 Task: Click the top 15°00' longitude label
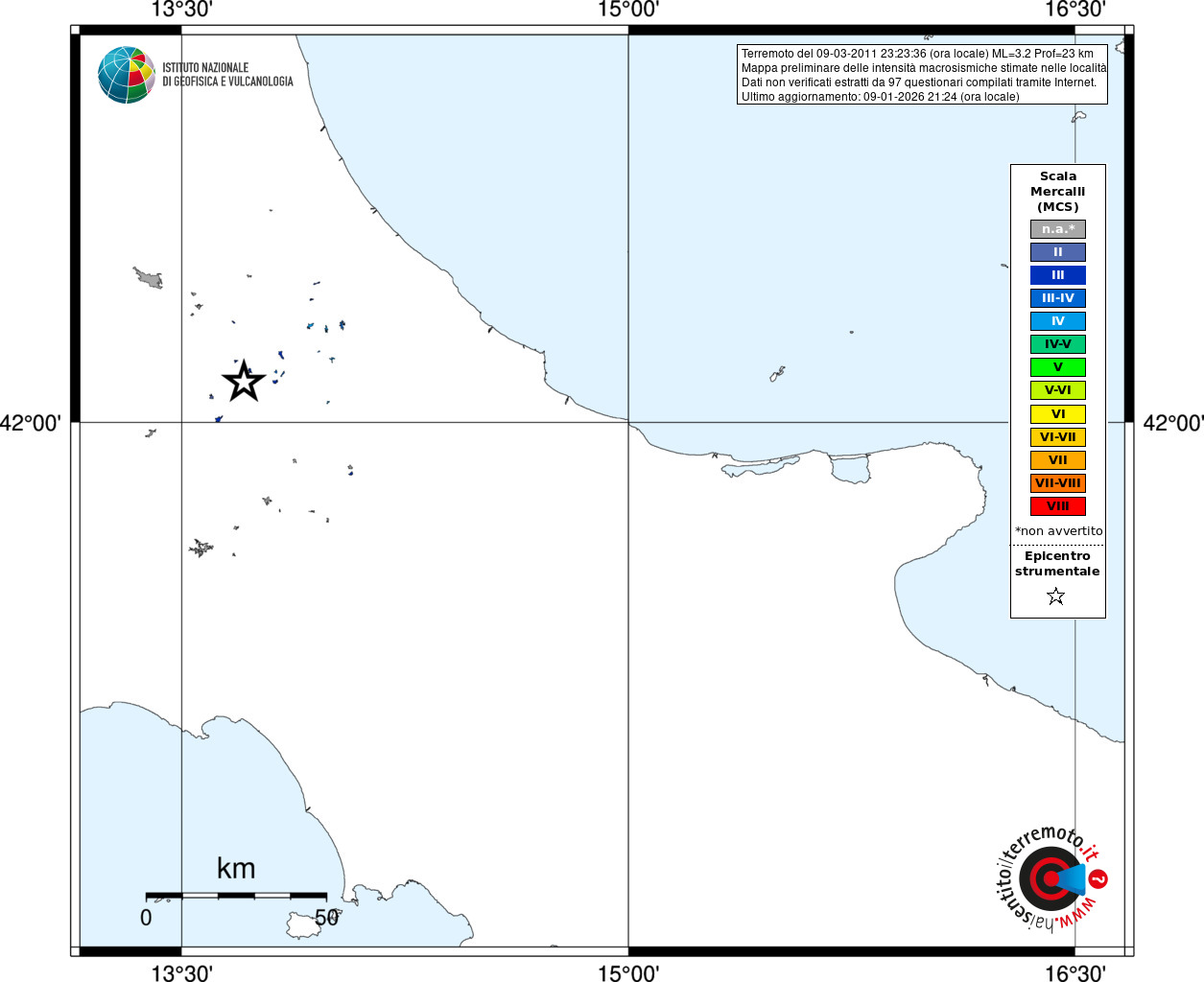(x=628, y=10)
